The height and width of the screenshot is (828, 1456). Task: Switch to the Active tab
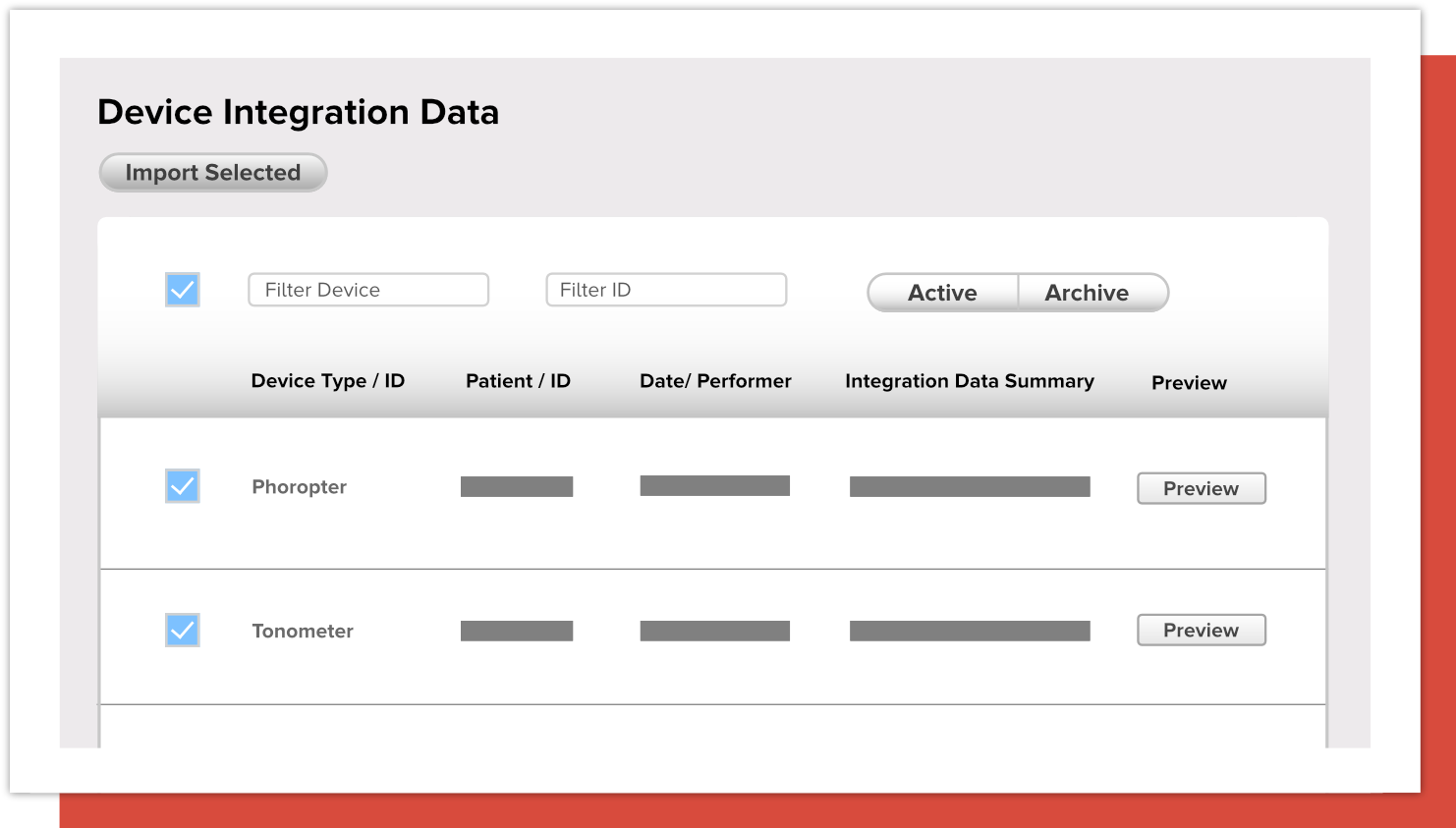pyautogui.click(x=941, y=292)
